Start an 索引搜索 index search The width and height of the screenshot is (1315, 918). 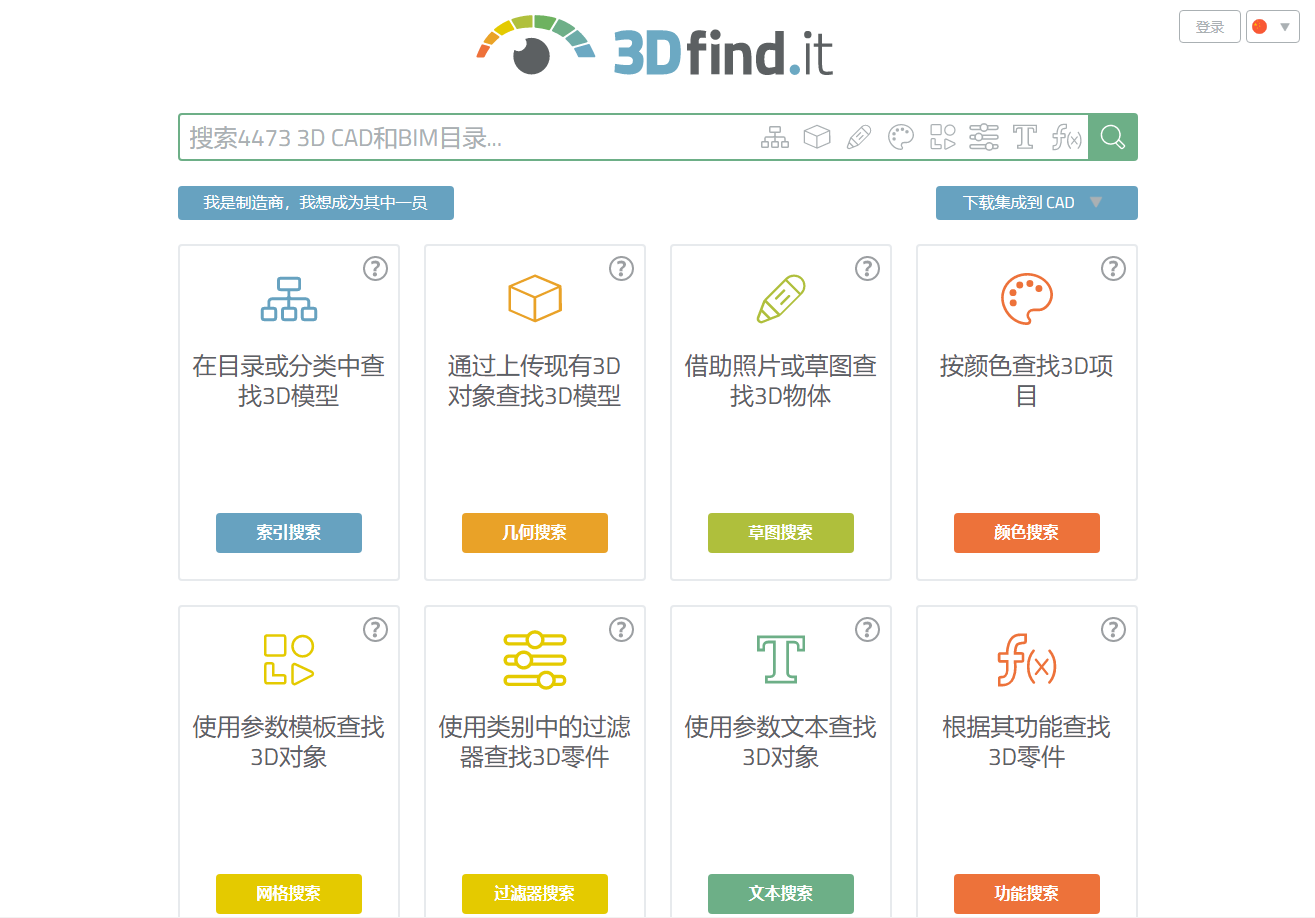click(x=289, y=533)
